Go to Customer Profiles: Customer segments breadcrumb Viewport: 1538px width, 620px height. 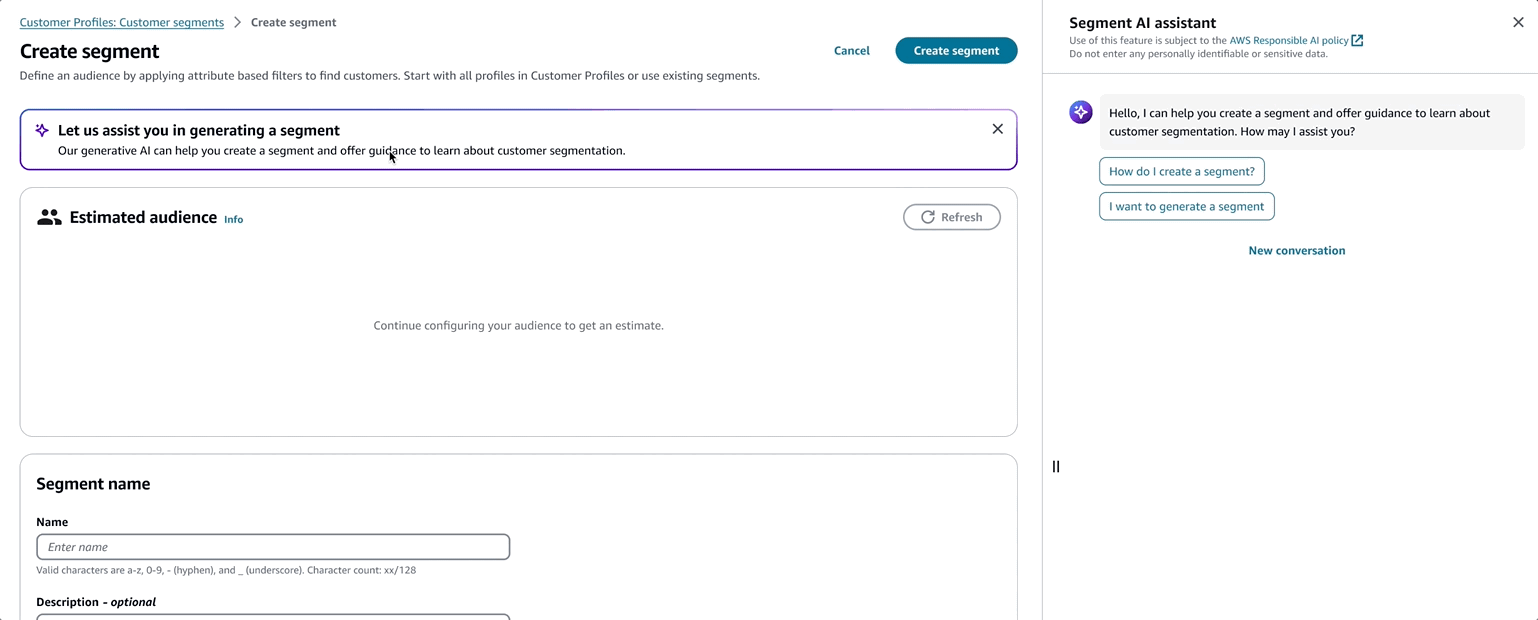click(122, 22)
